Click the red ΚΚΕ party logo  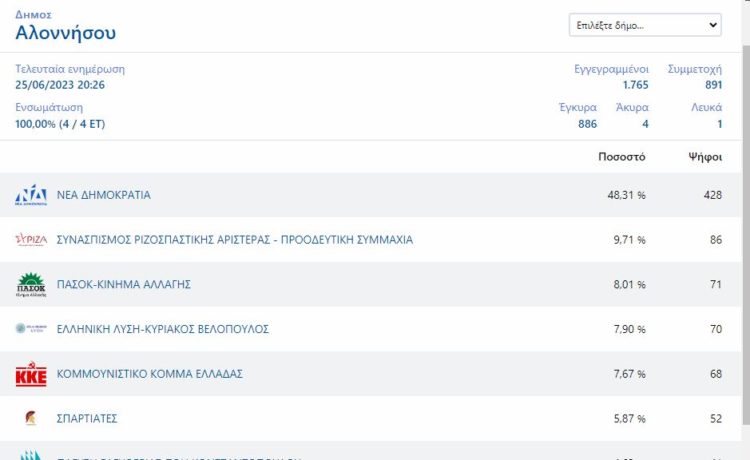pos(31,374)
